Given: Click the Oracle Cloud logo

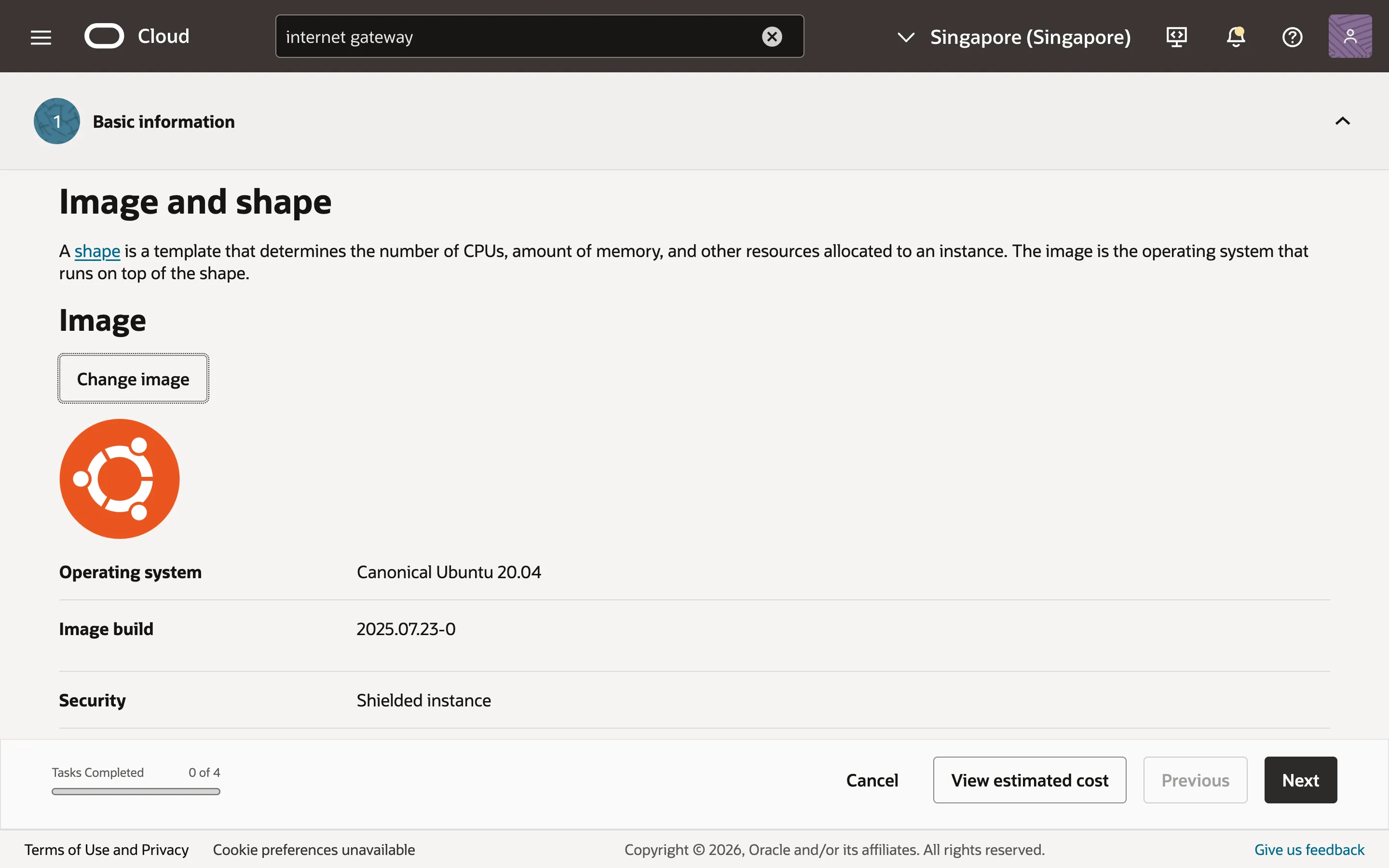Looking at the screenshot, I should pyautogui.click(x=104, y=35).
